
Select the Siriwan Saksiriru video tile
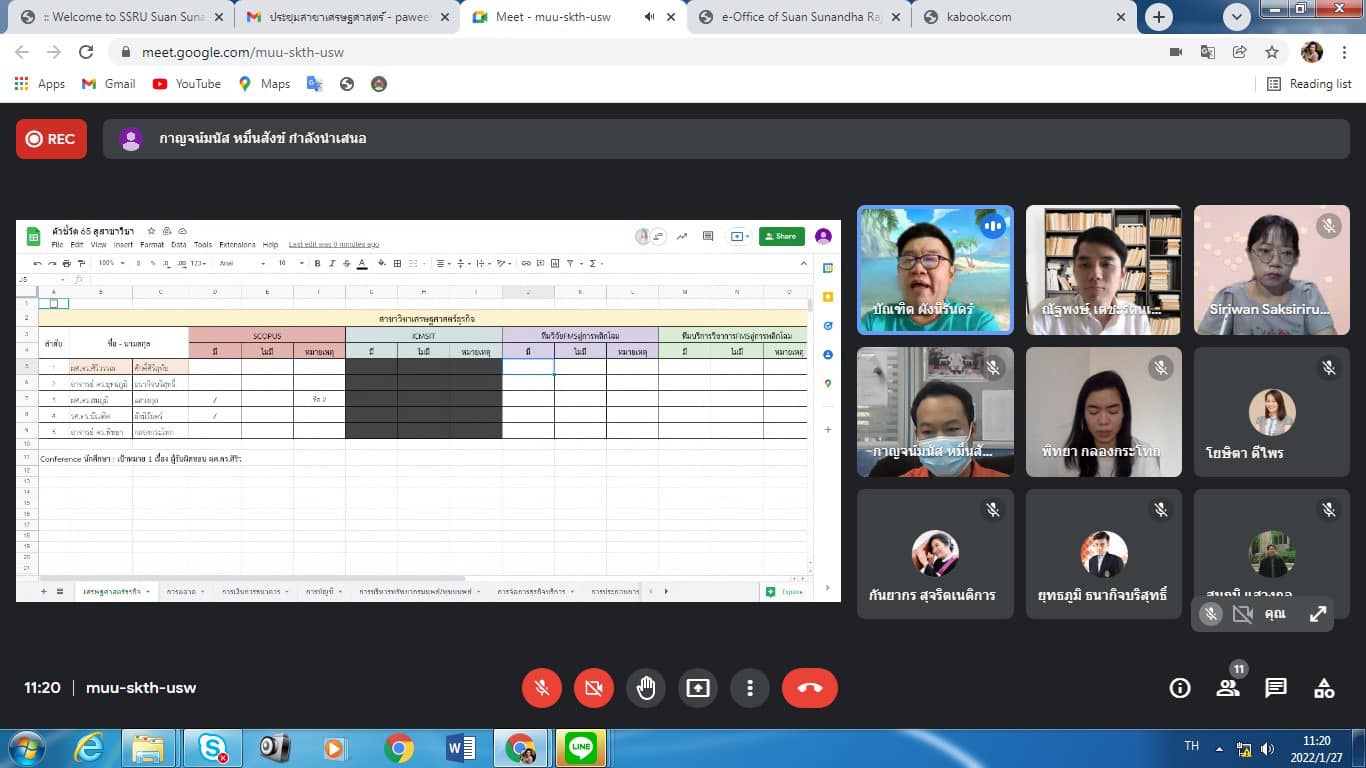point(1271,270)
